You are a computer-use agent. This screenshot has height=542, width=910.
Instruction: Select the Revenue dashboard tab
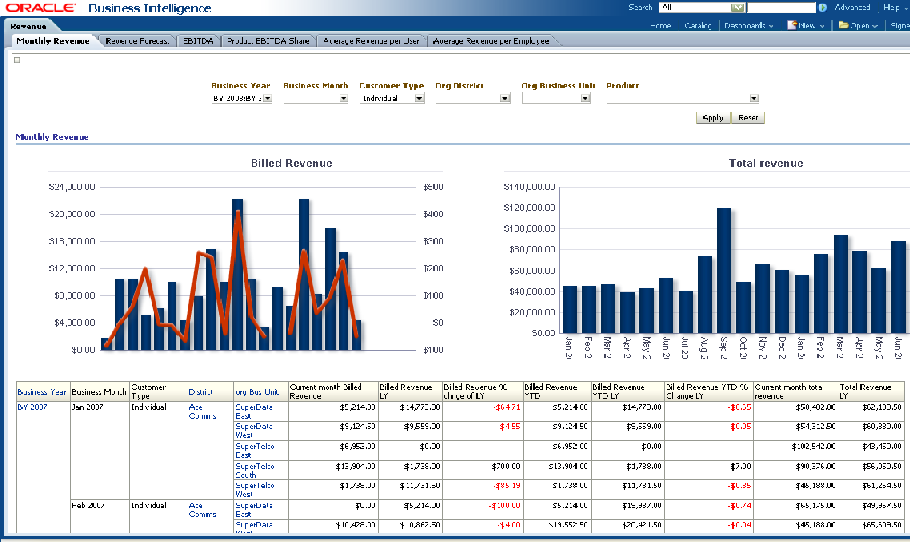28,26
